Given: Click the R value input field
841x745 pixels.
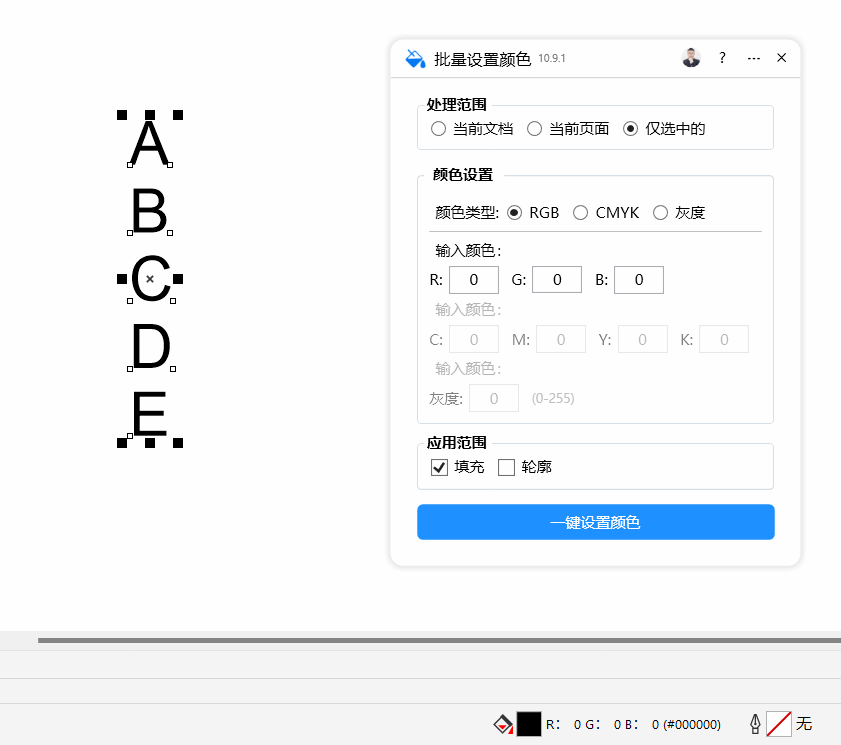Looking at the screenshot, I should coord(474,280).
